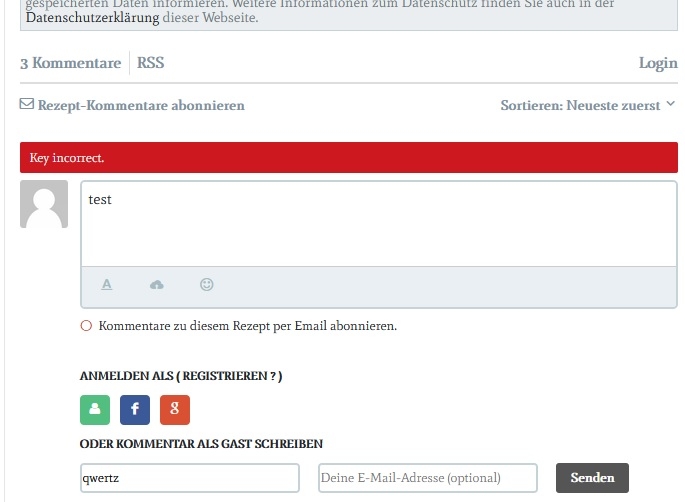
Task: Switch to the 3 Kommentare tab
Action: (x=70, y=63)
